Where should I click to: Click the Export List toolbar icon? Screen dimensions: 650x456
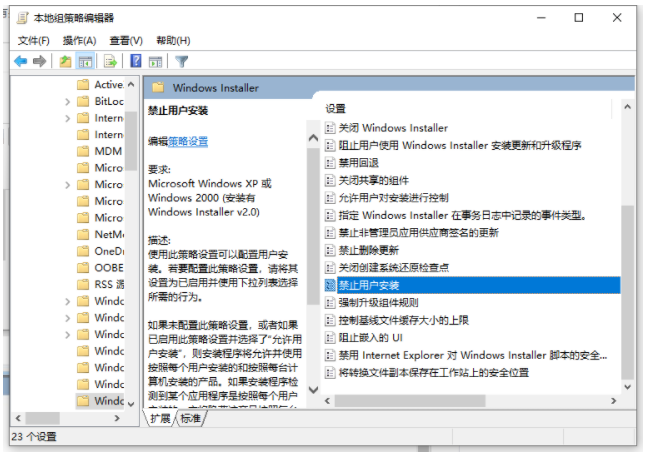pos(111,61)
